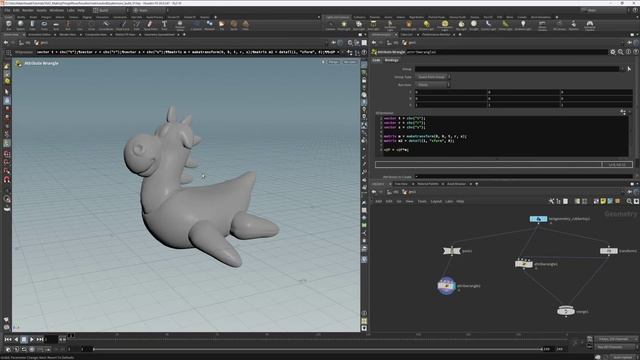Click the Group input field
Image resolution: width=640 pixels, height=360 pixels.
click(x=517, y=69)
